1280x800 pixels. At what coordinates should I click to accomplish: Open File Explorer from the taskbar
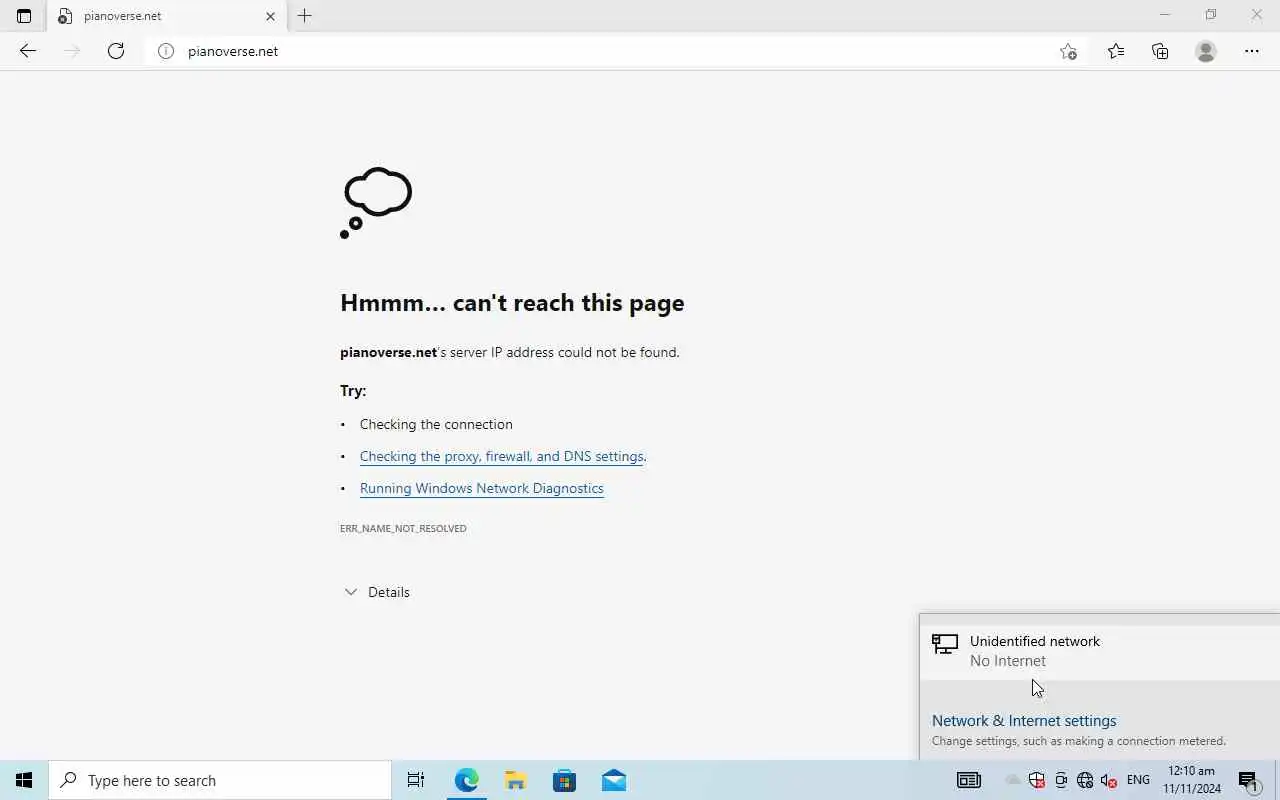click(x=515, y=780)
